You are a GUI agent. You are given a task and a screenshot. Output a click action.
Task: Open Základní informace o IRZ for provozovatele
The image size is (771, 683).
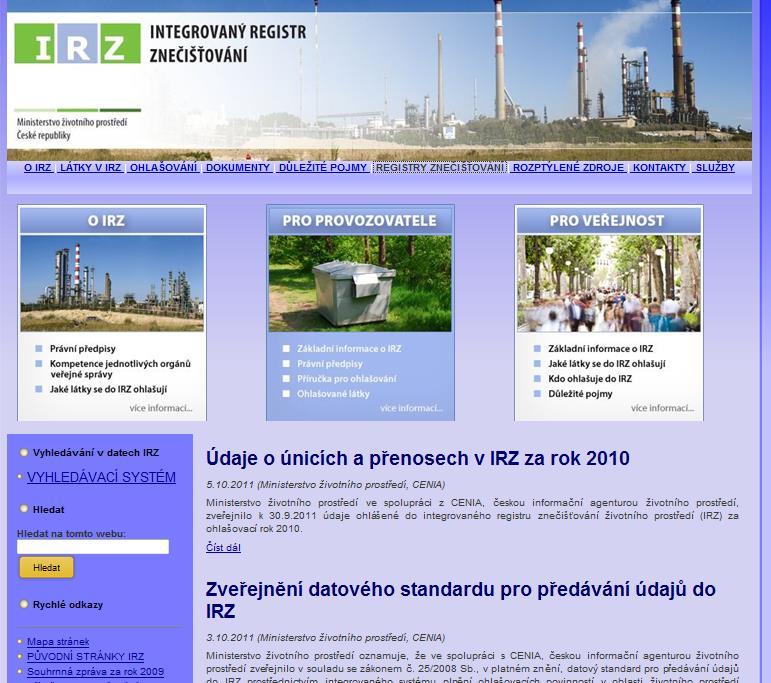click(x=349, y=349)
